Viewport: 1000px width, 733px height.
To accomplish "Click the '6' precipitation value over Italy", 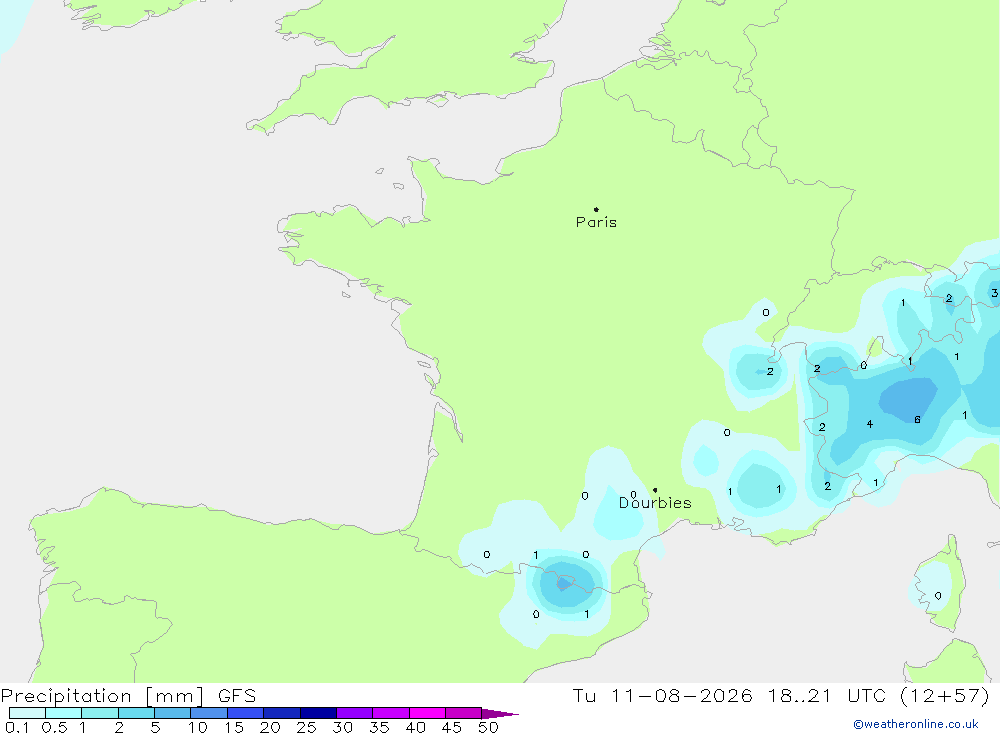I will coord(917,419).
